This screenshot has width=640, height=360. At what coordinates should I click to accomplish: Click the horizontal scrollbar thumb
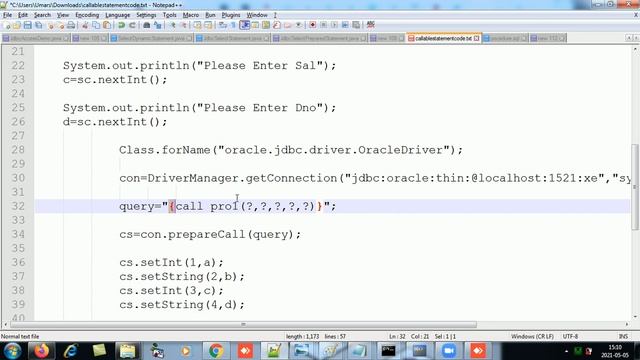(243, 324)
